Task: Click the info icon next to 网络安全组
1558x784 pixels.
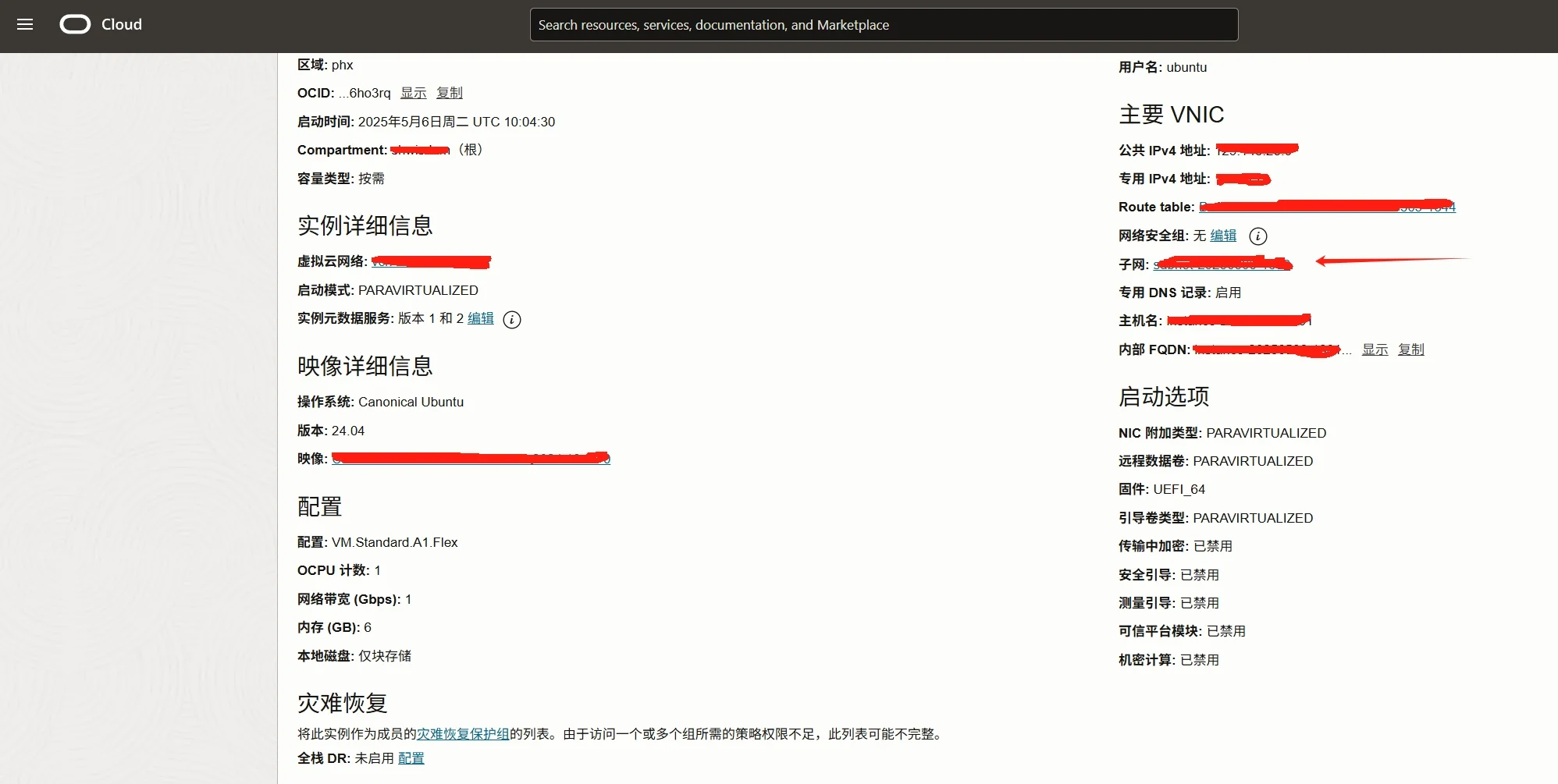Action: 1258,236
